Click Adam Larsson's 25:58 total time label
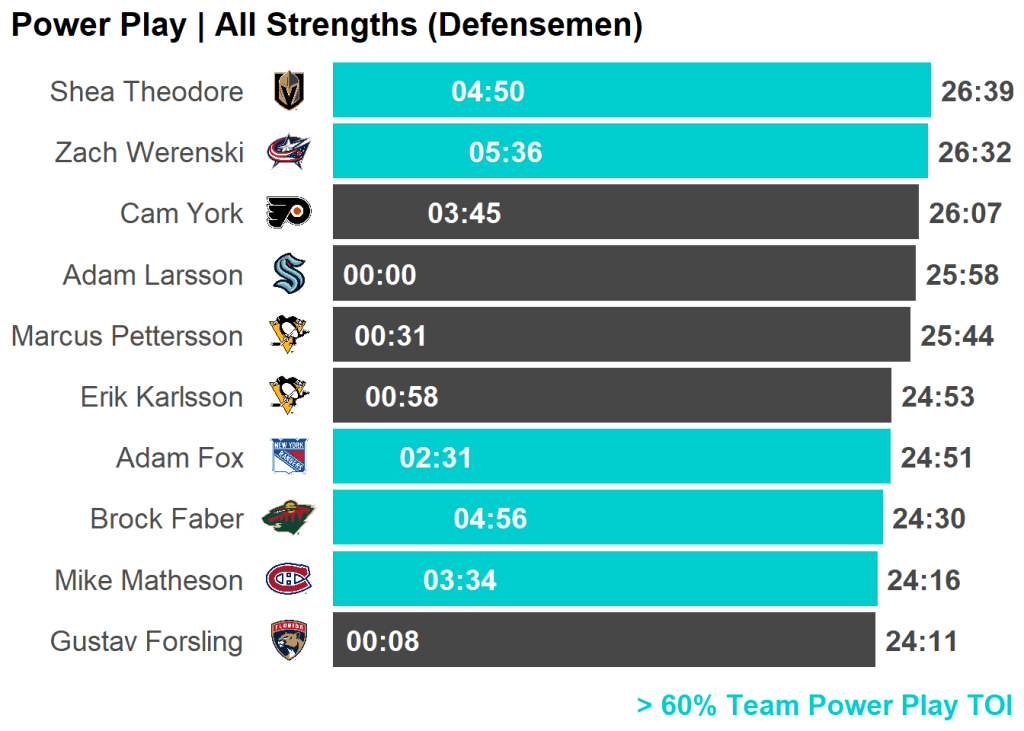 (x=962, y=275)
